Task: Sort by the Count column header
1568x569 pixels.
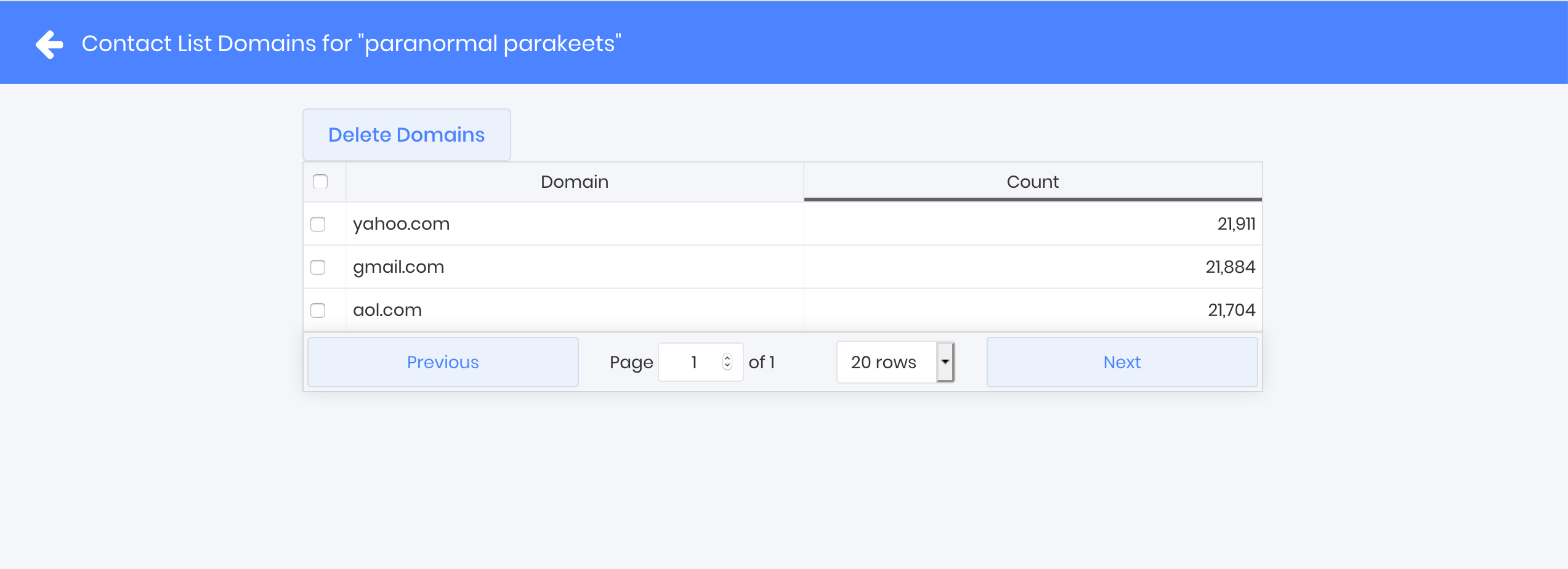Action: coord(1032,182)
